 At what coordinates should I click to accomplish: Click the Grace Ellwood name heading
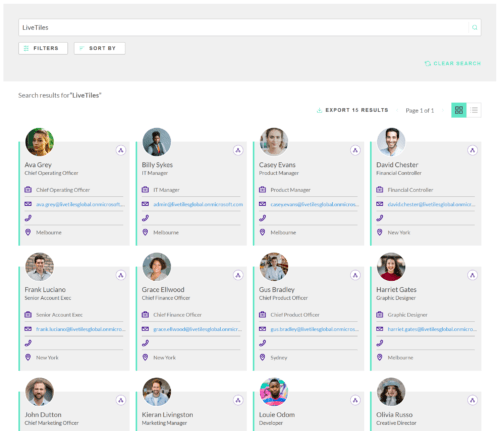click(x=163, y=290)
